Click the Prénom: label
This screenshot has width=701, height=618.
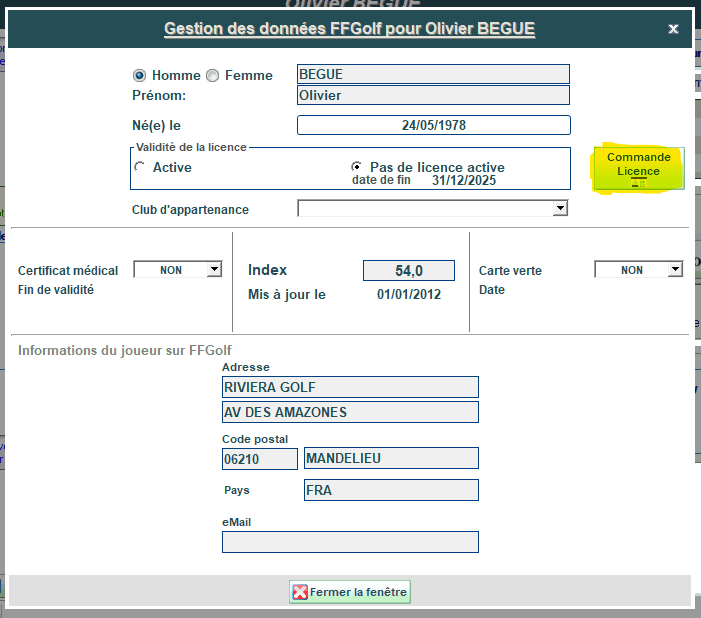point(159,95)
